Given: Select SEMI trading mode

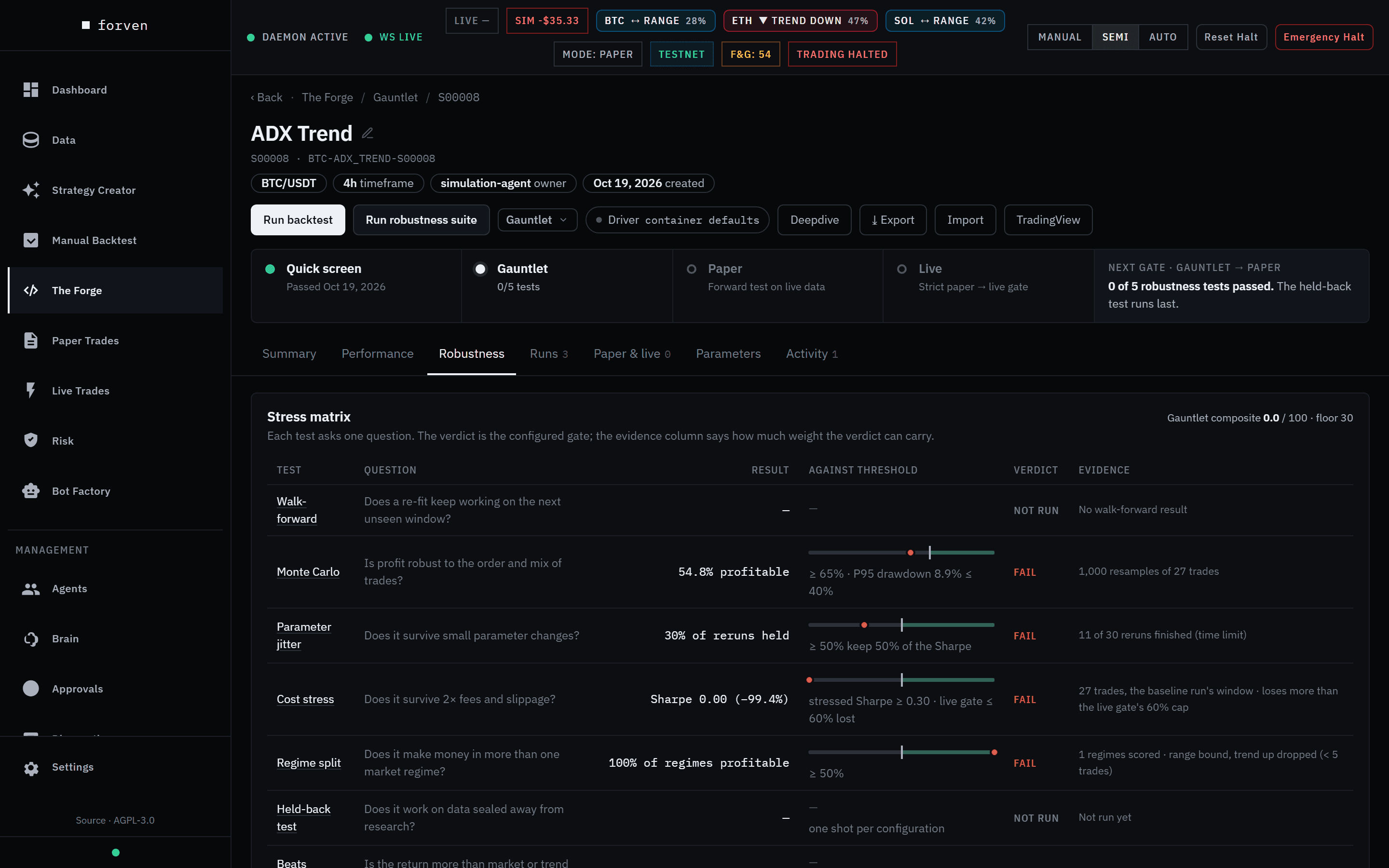Looking at the screenshot, I should pos(1115,37).
